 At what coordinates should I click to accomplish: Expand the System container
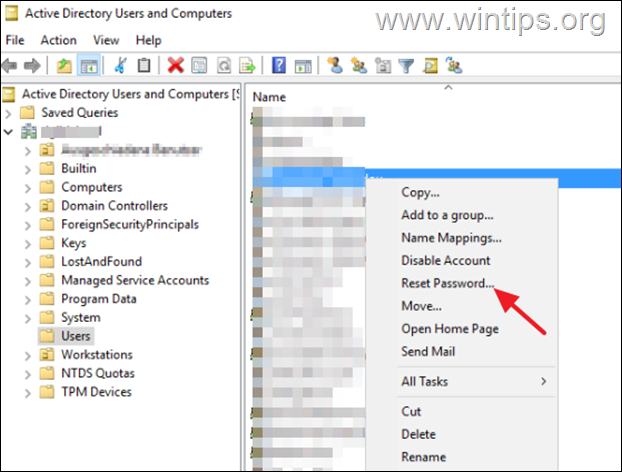27,318
